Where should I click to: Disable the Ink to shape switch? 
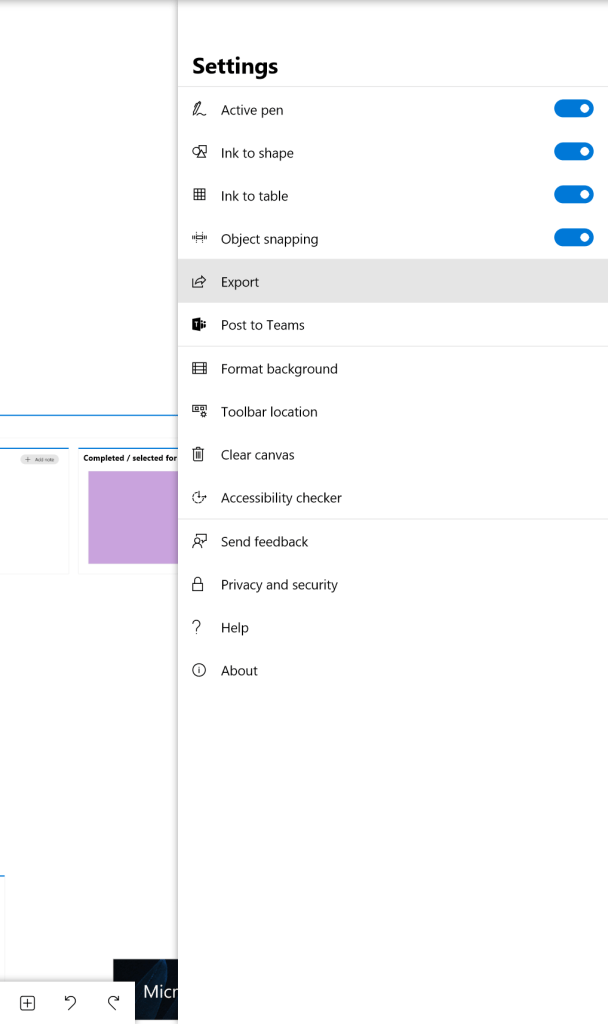573,152
